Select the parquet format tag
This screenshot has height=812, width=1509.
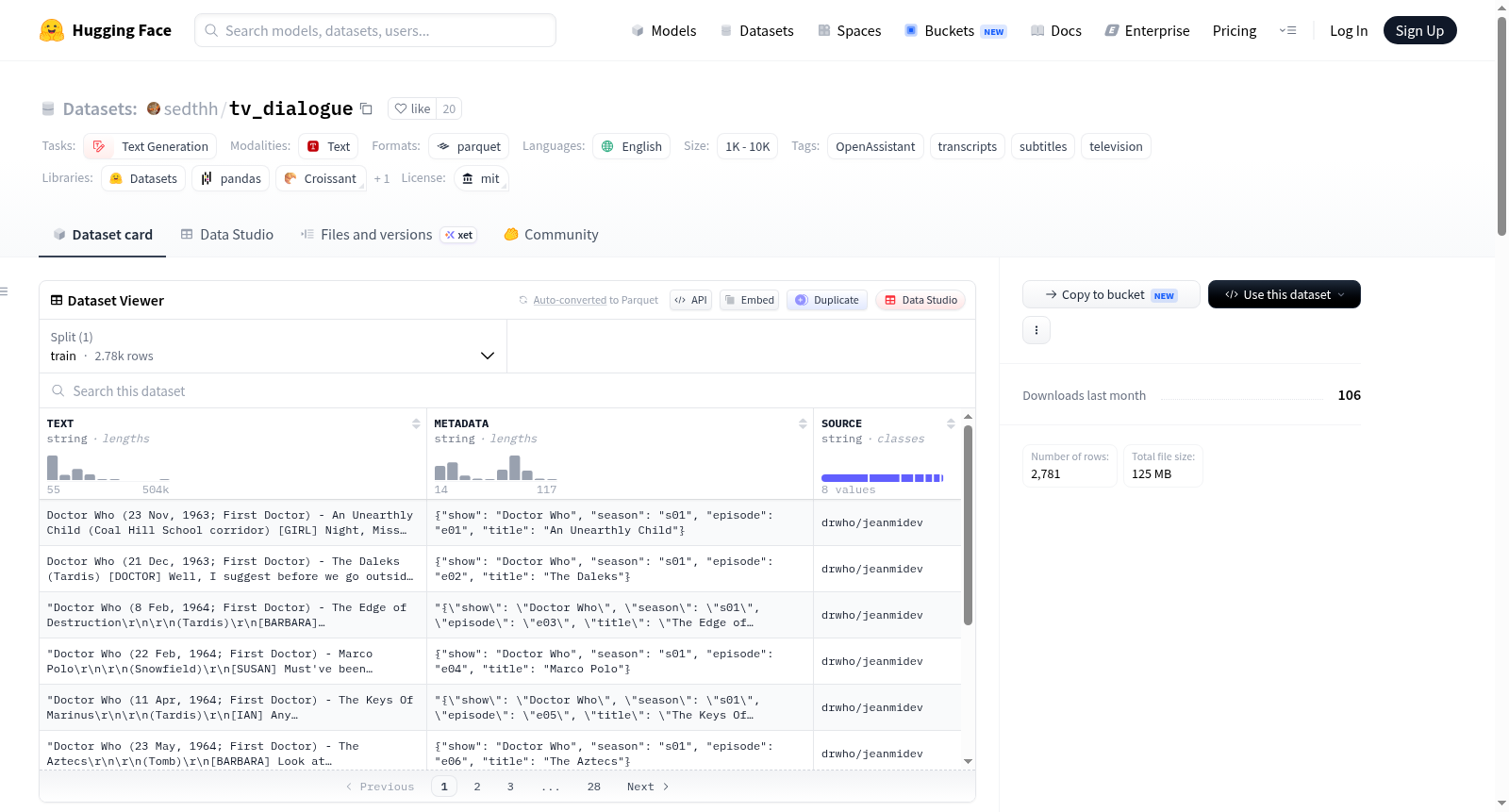click(469, 146)
